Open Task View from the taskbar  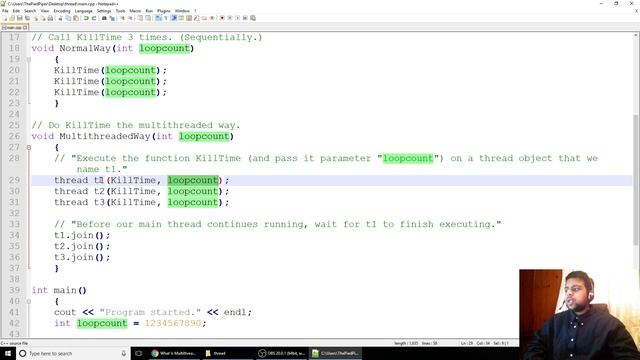(139, 353)
